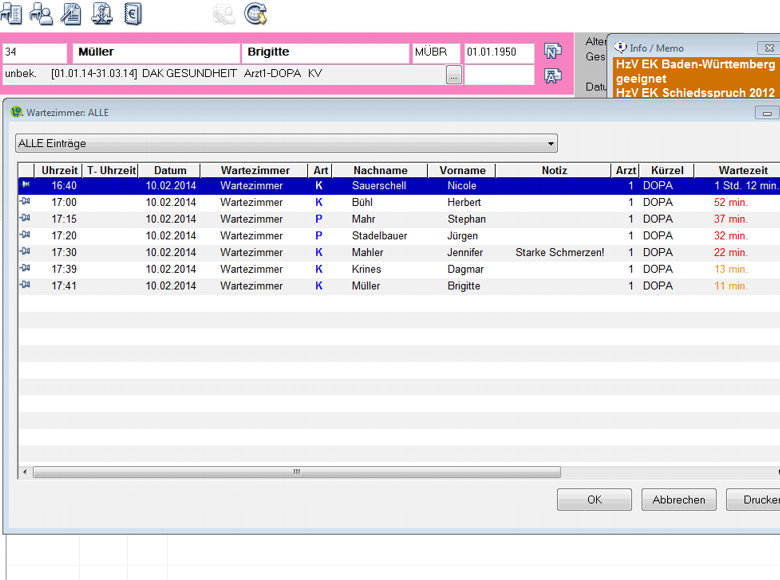Image resolution: width=780 pixels, height=580 pixels.
Task: Open the ALLE Einträge dropdown
Action: coord(286,144)
